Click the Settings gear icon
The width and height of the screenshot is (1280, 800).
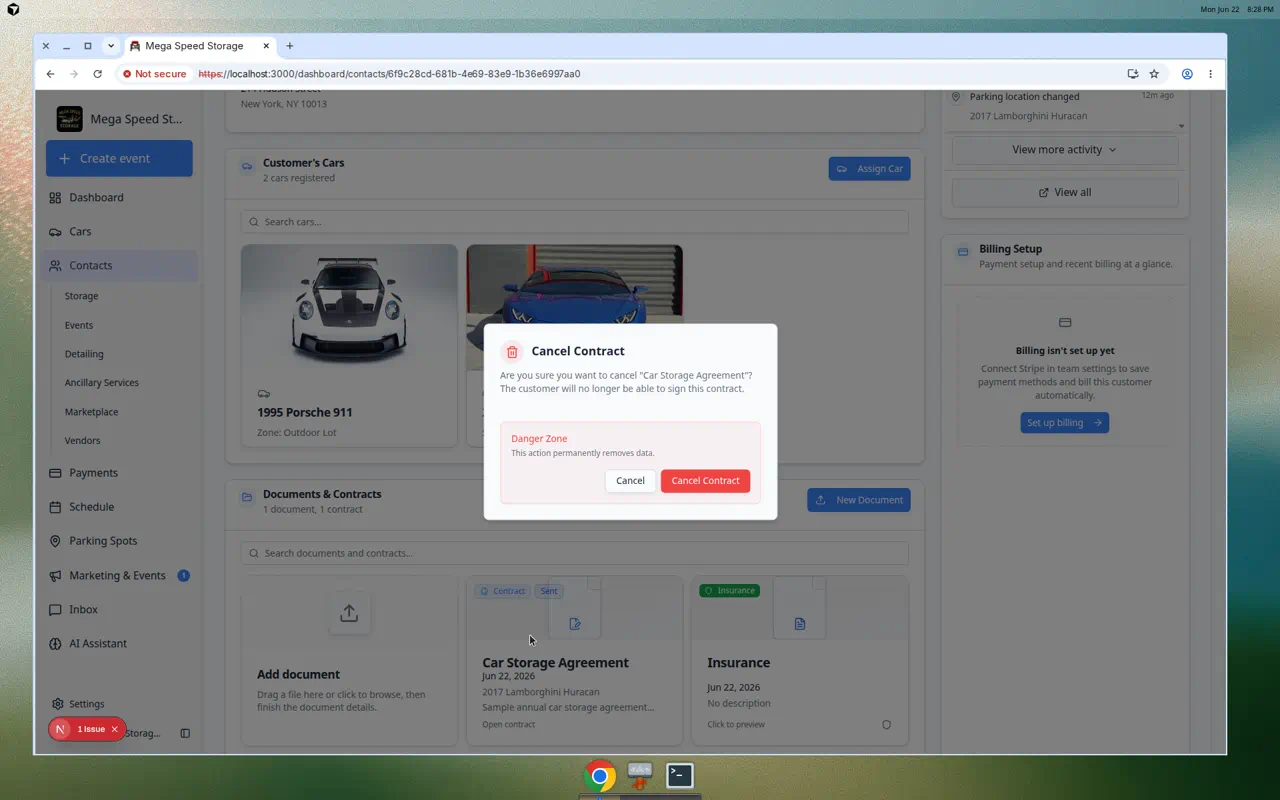coord(58,704)
